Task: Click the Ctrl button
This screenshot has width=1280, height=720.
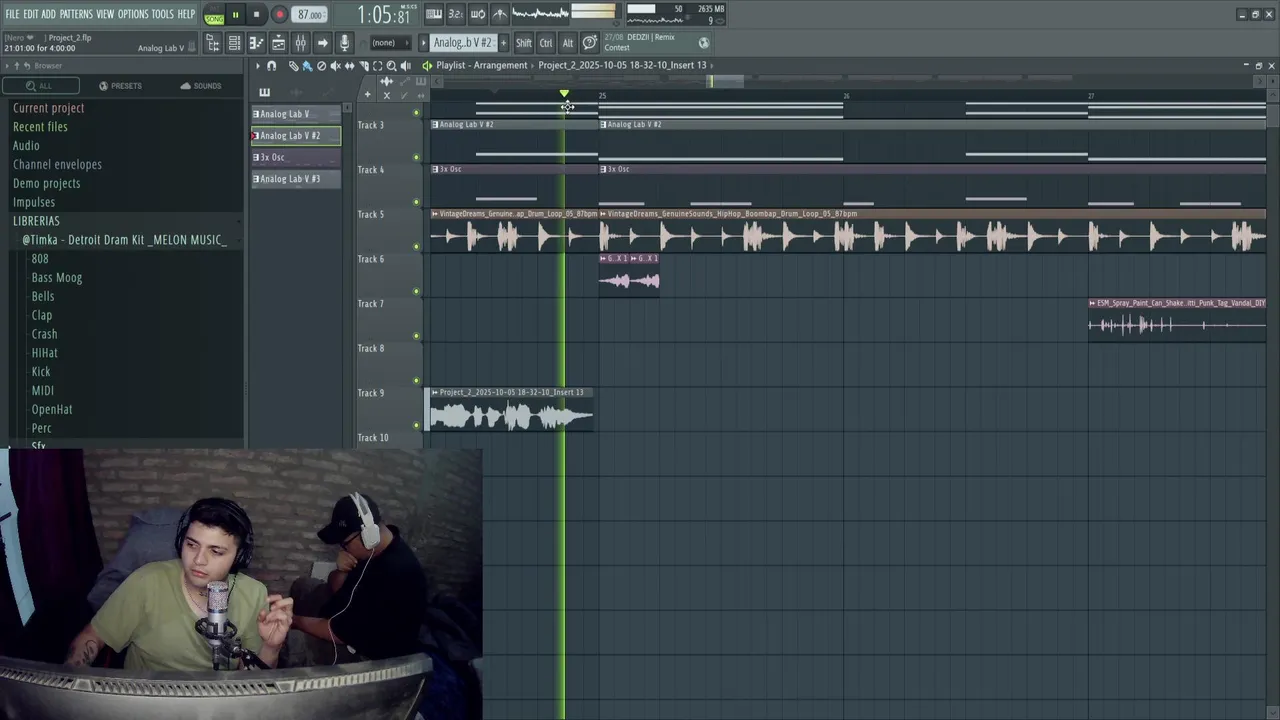Action: click(x=546, y=43)
